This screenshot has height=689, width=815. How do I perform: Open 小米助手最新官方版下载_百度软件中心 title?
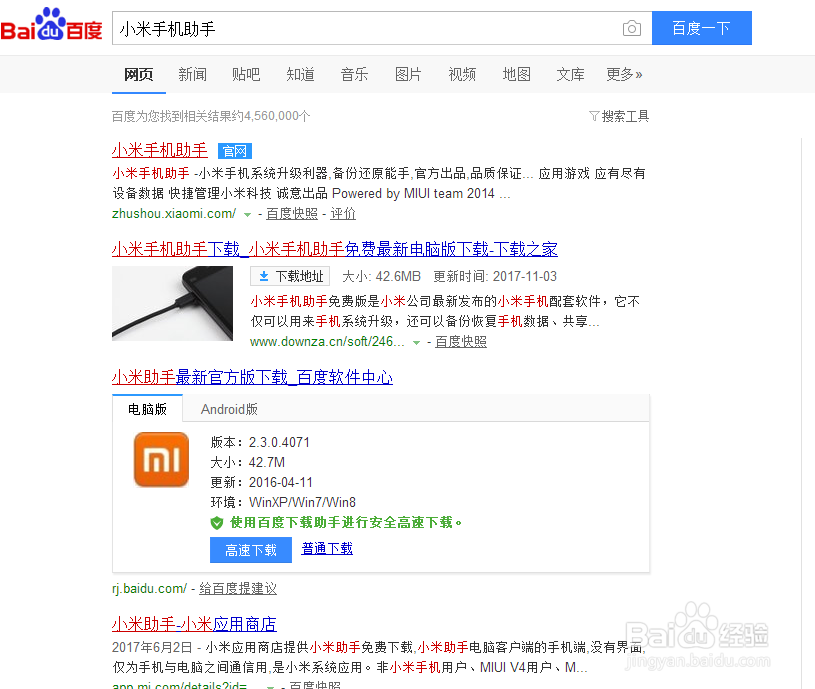pos(252,377)
